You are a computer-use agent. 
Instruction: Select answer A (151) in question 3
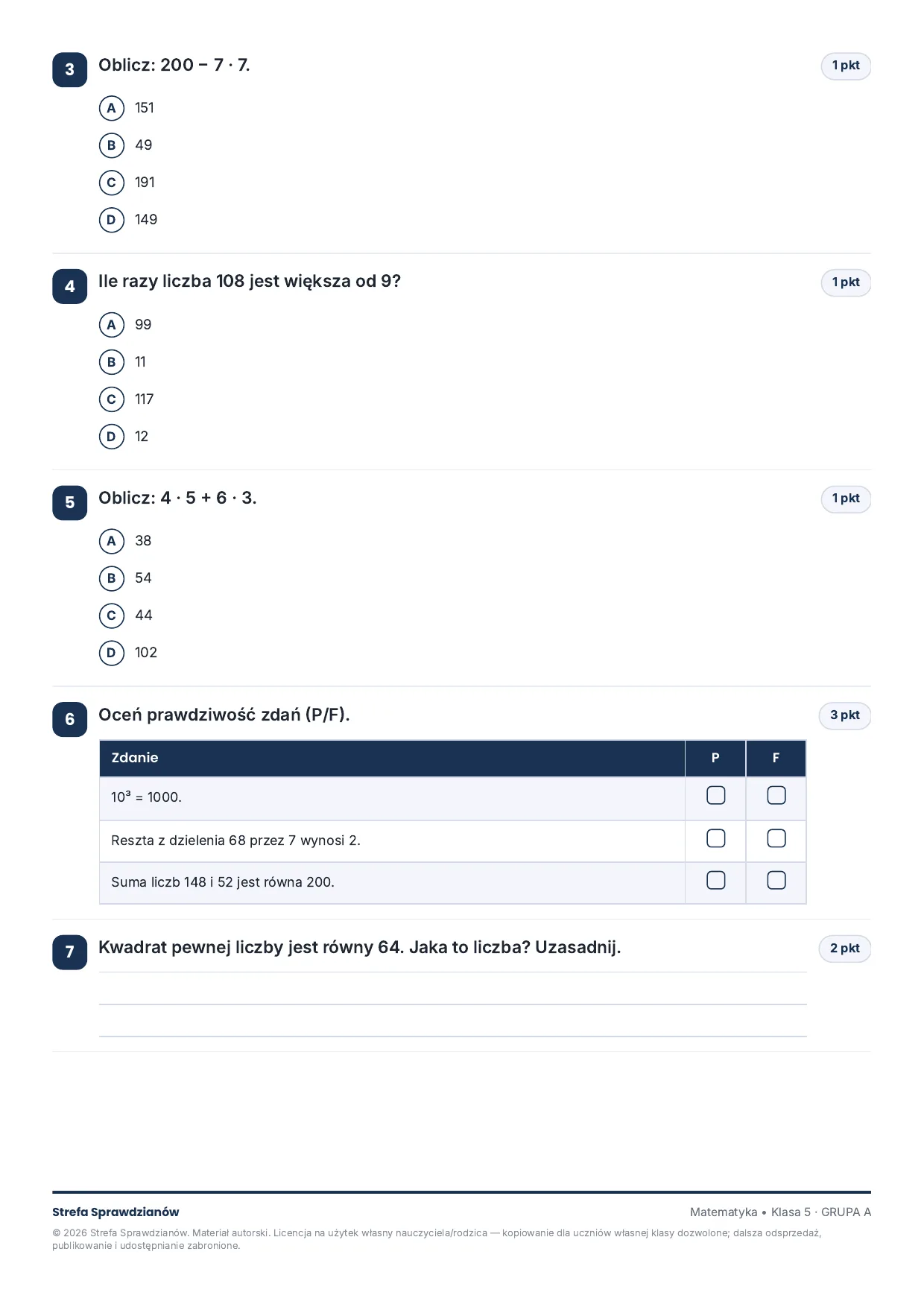(x=111, y=108)
